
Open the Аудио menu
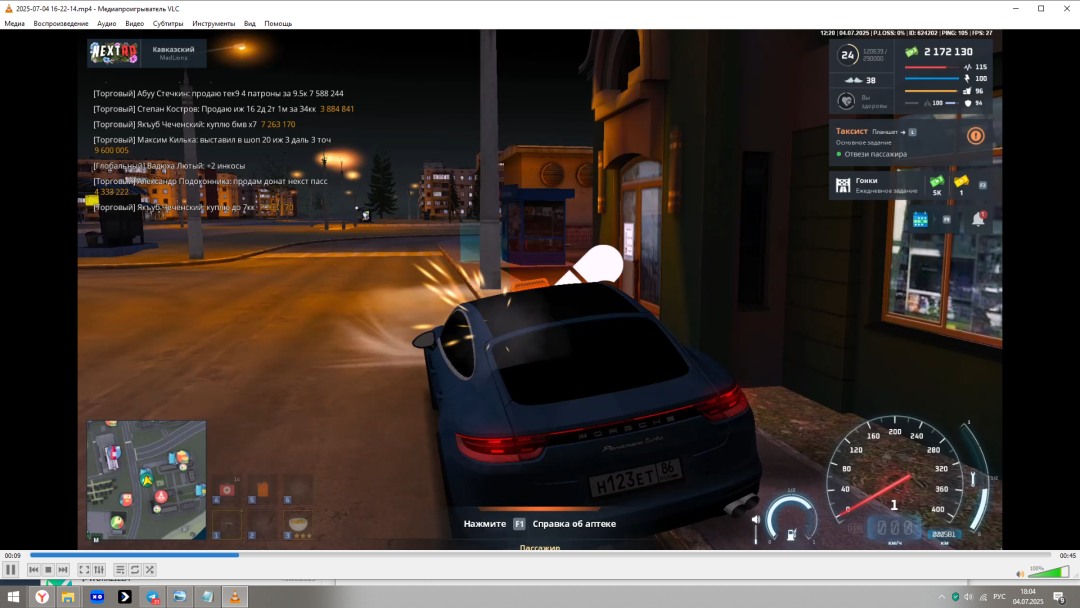107,23
